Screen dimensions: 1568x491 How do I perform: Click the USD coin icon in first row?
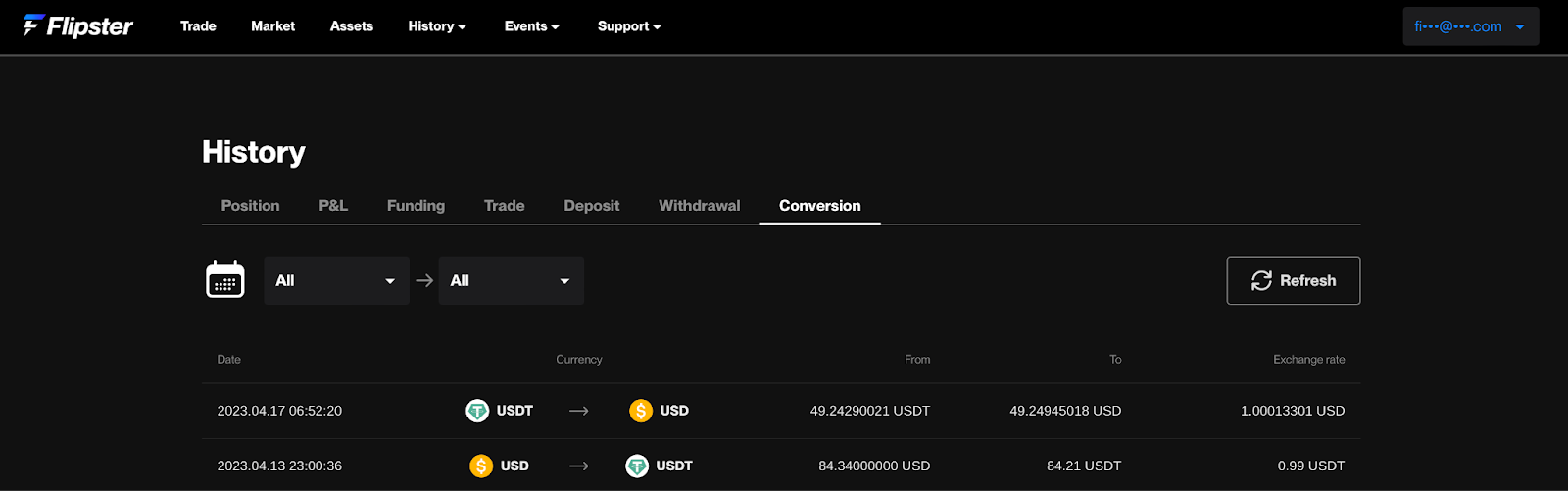click(x=641, y=411)
